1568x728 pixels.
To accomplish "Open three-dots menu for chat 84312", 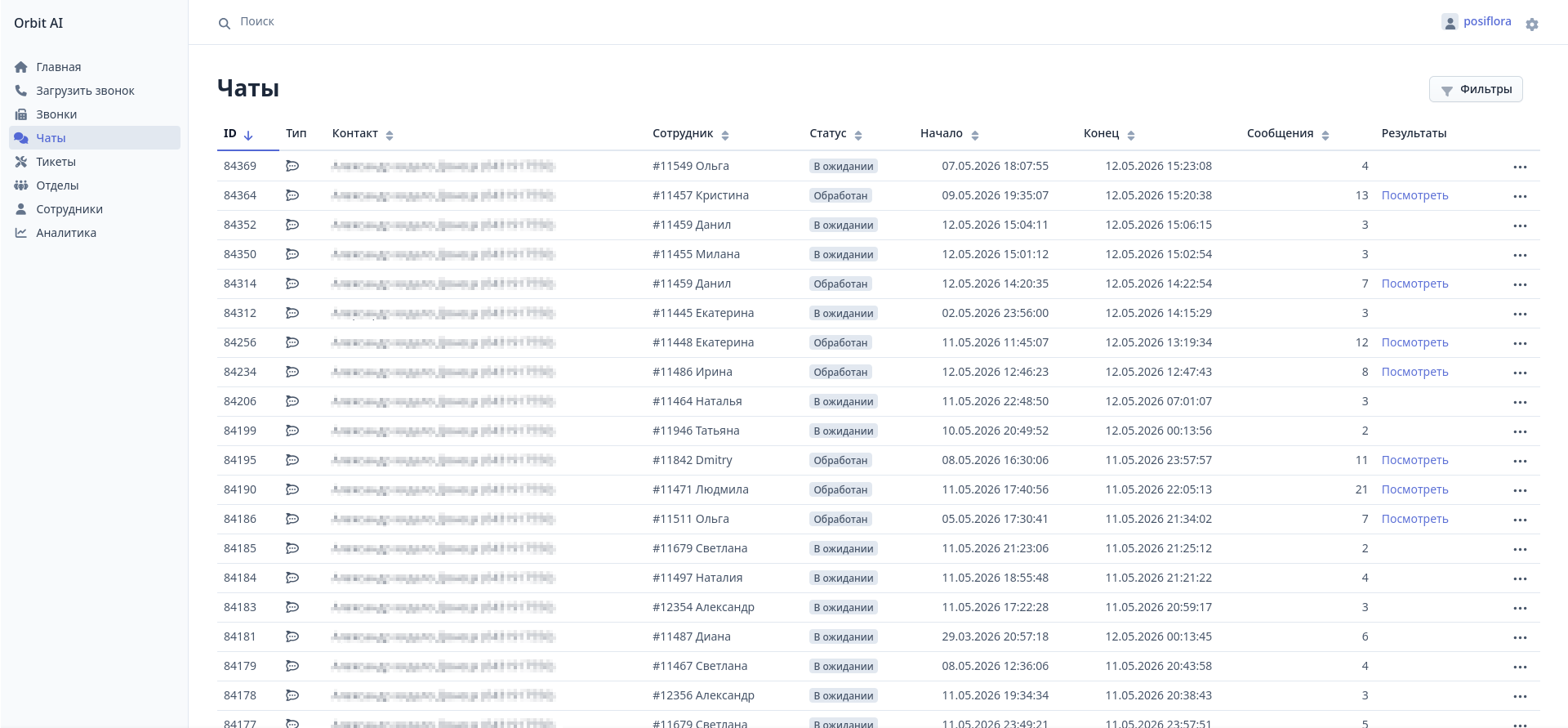I will pos(1520,314).
